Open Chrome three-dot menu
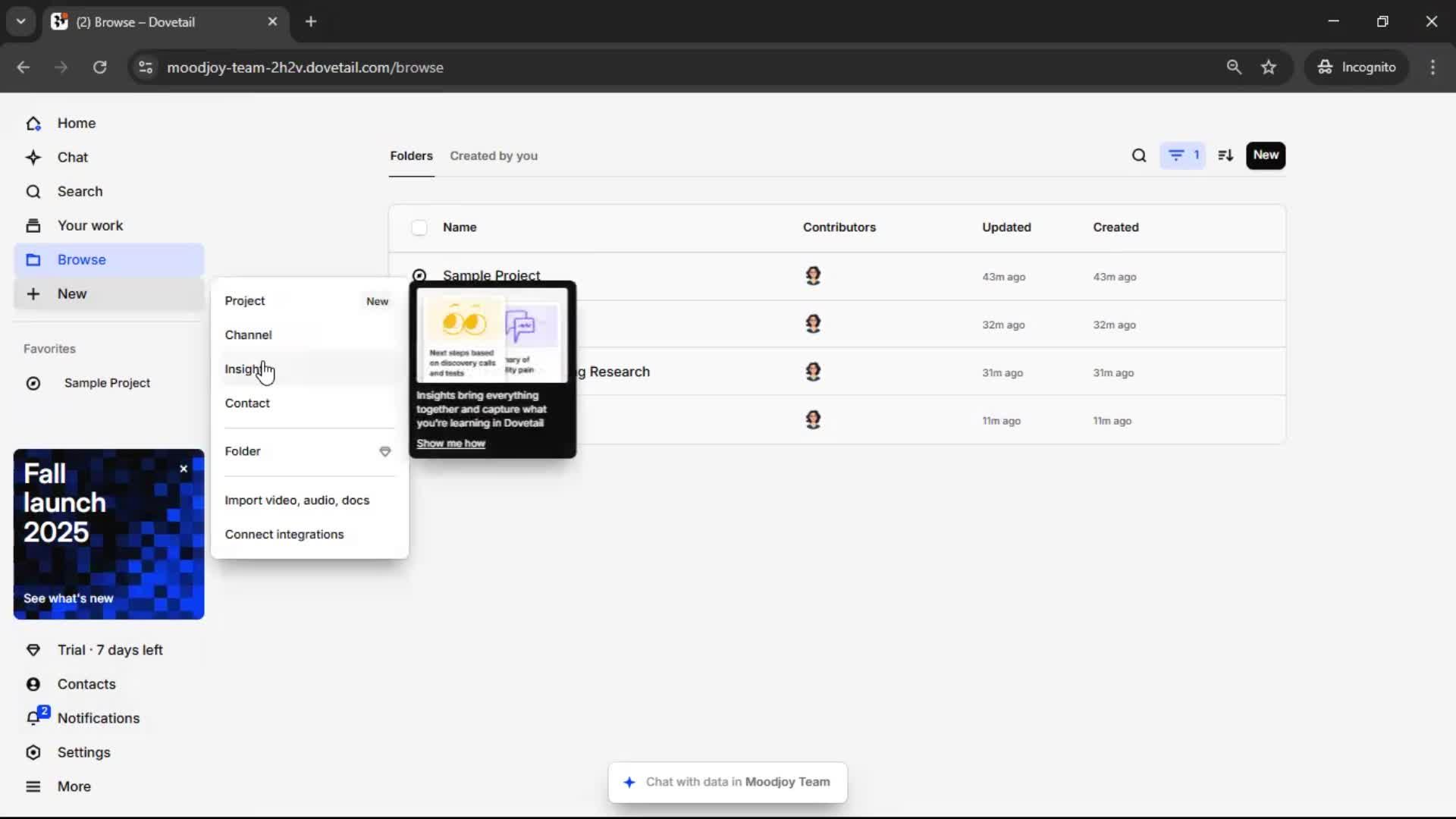The image size is (1456, 819). 1432,67
